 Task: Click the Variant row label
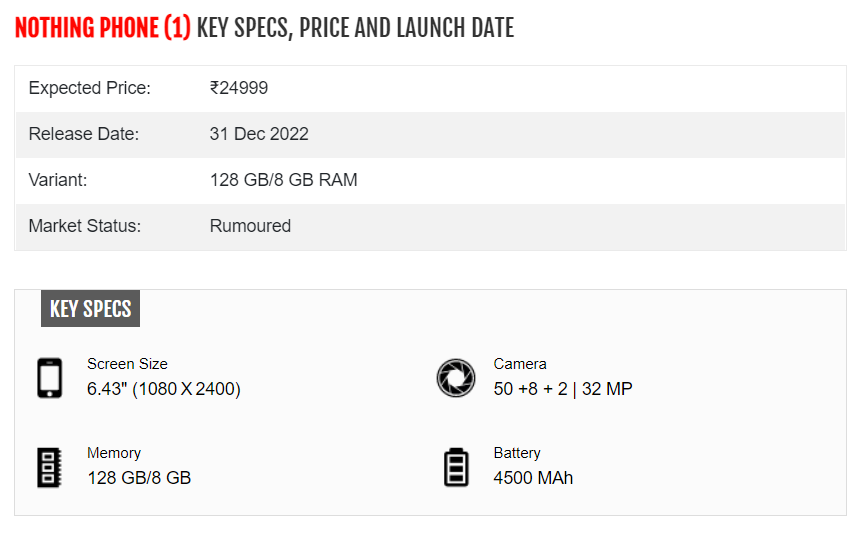[58, 180]
